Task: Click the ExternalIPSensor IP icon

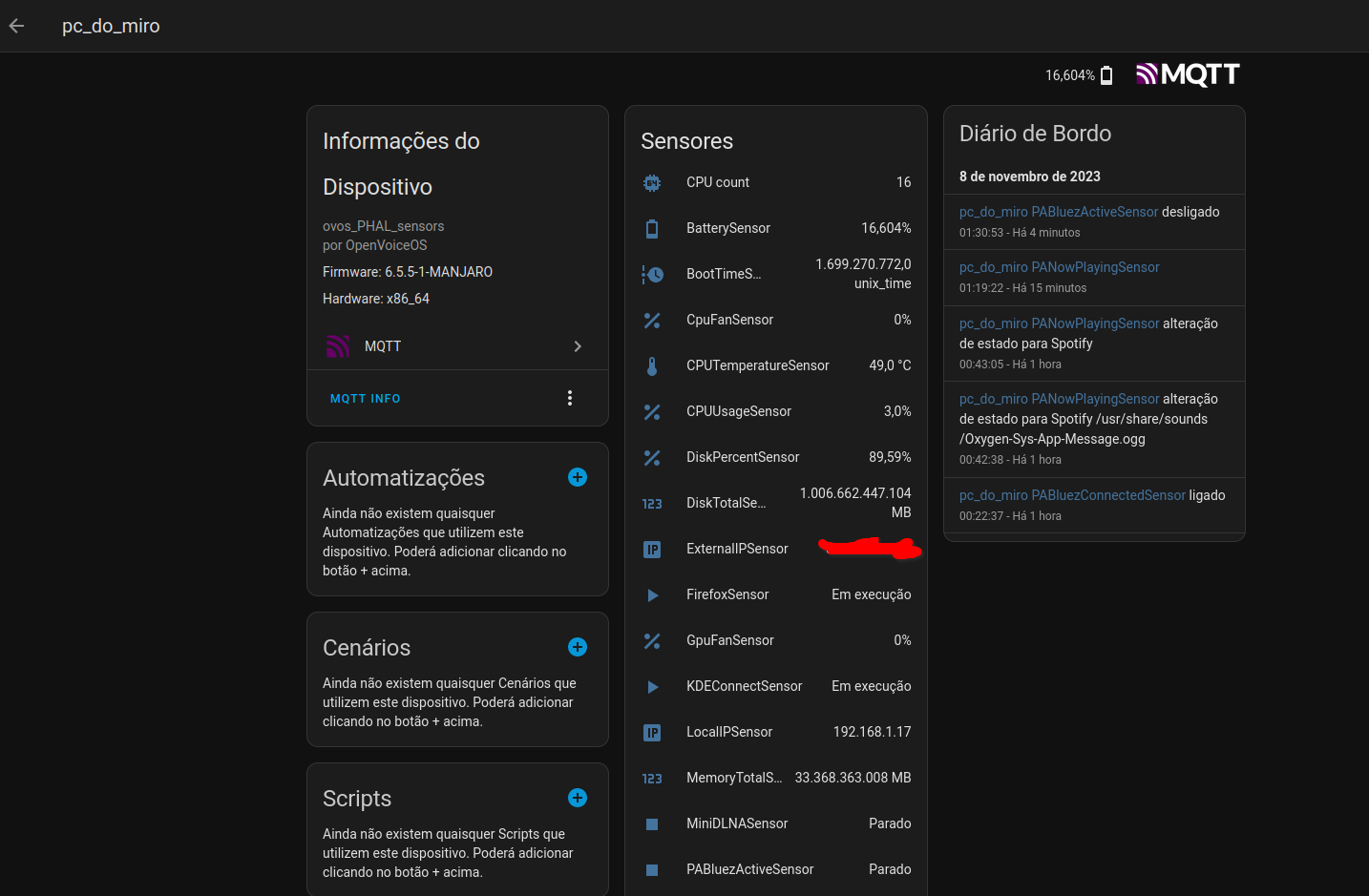Action: 652,549
